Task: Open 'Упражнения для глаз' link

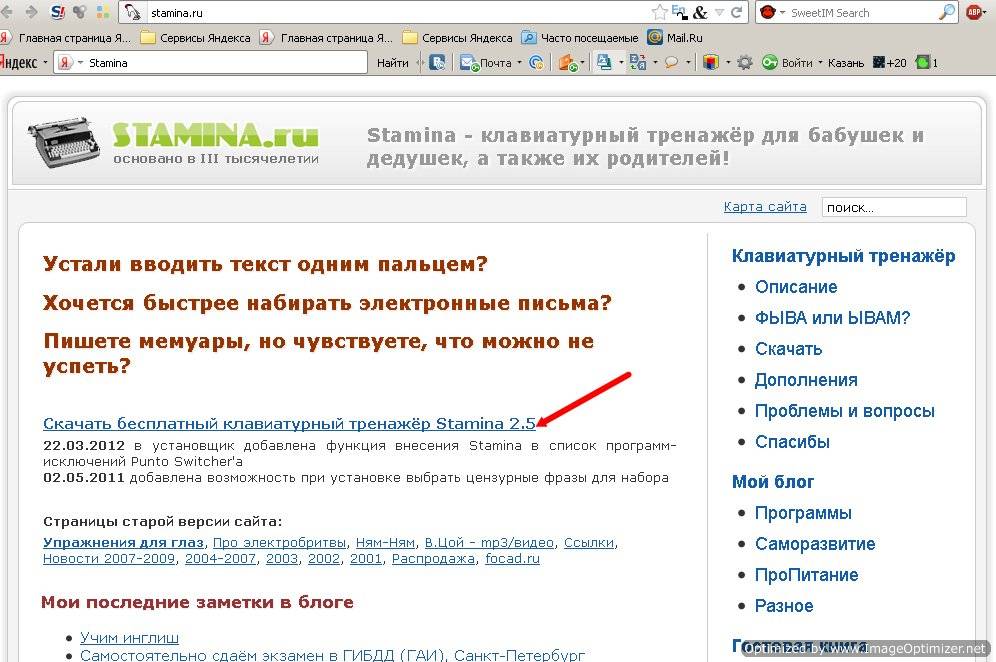Action: pyautogui.click(x=123, y=543)
